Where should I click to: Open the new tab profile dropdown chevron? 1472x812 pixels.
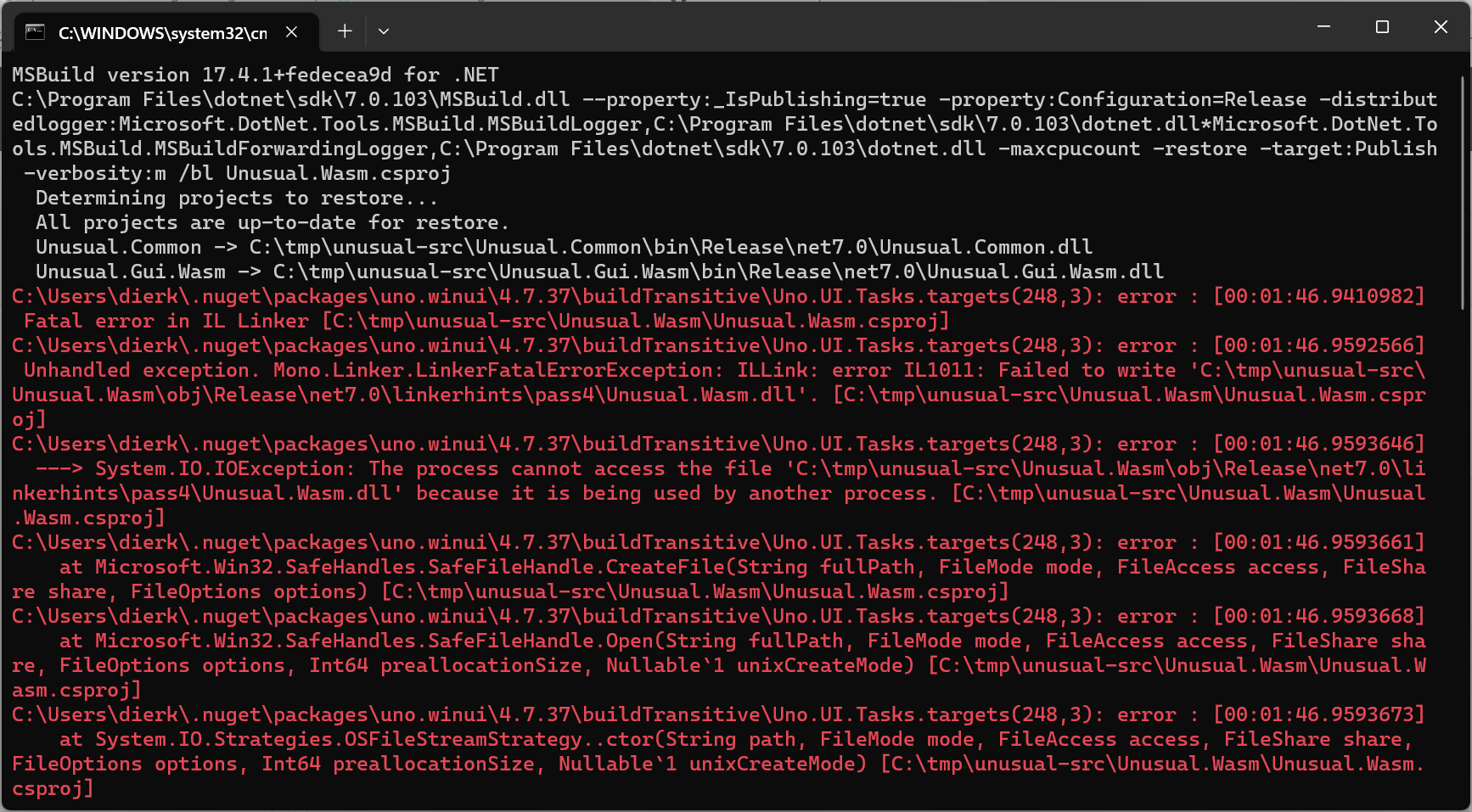[x=384, y=31]
